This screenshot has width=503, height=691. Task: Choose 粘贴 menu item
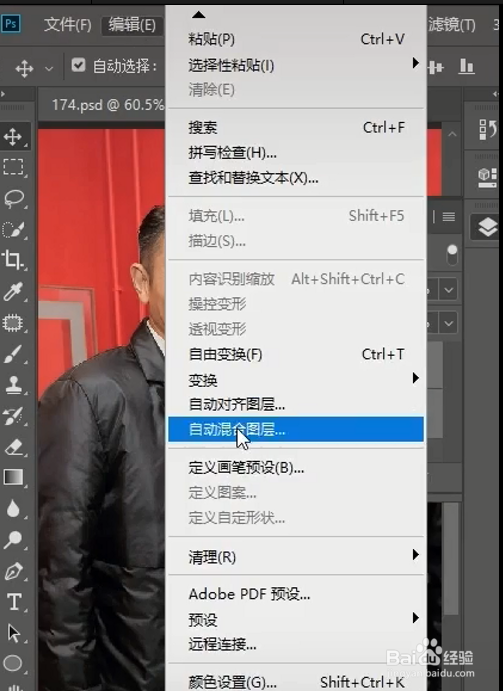point(296,39)
